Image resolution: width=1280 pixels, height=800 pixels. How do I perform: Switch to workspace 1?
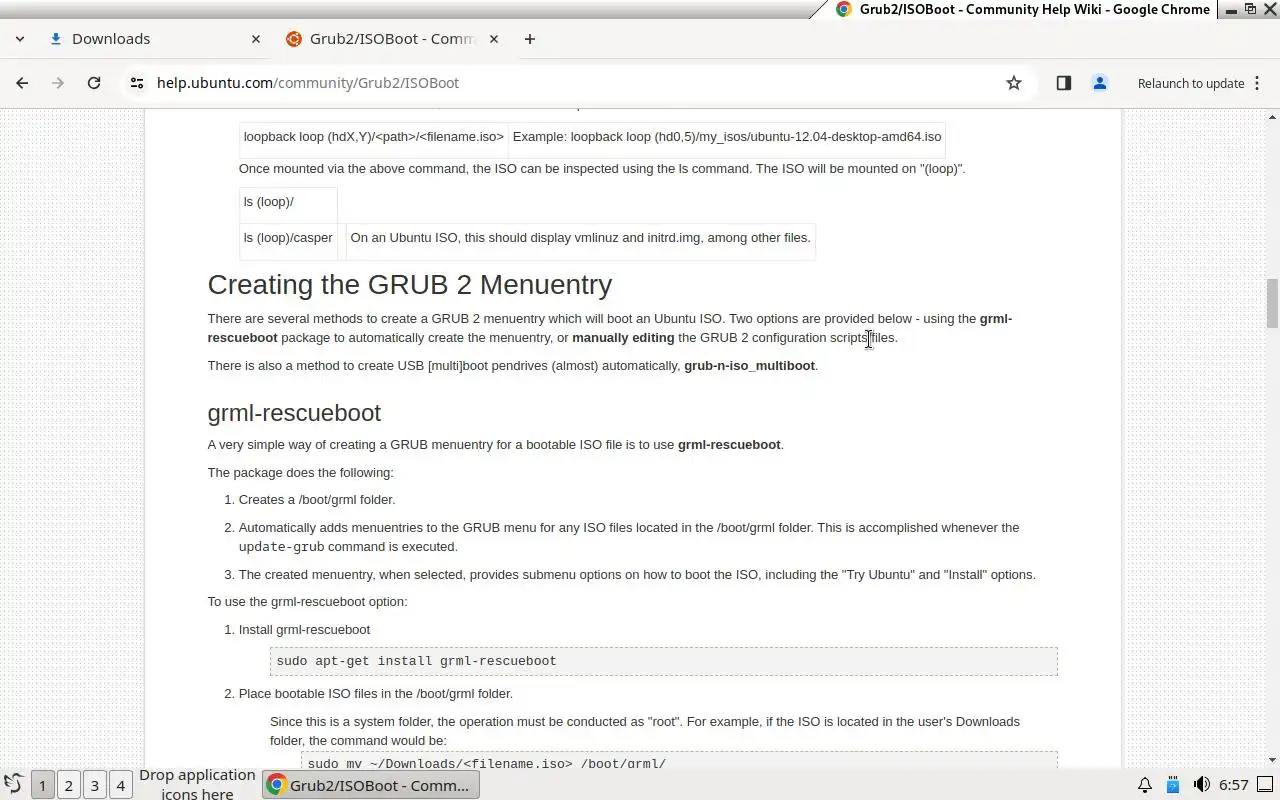pos(42,785)
